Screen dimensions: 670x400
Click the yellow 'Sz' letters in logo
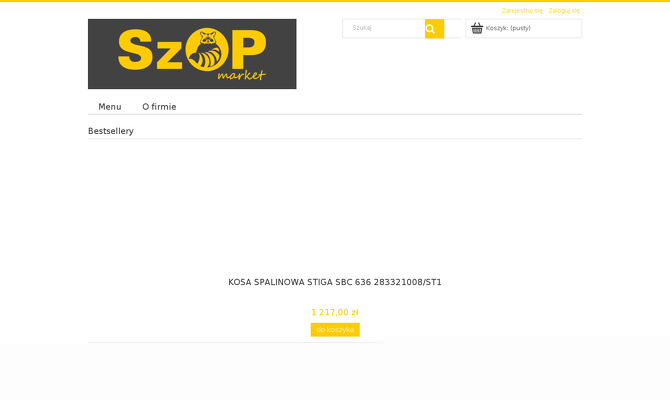coord(150,50)
